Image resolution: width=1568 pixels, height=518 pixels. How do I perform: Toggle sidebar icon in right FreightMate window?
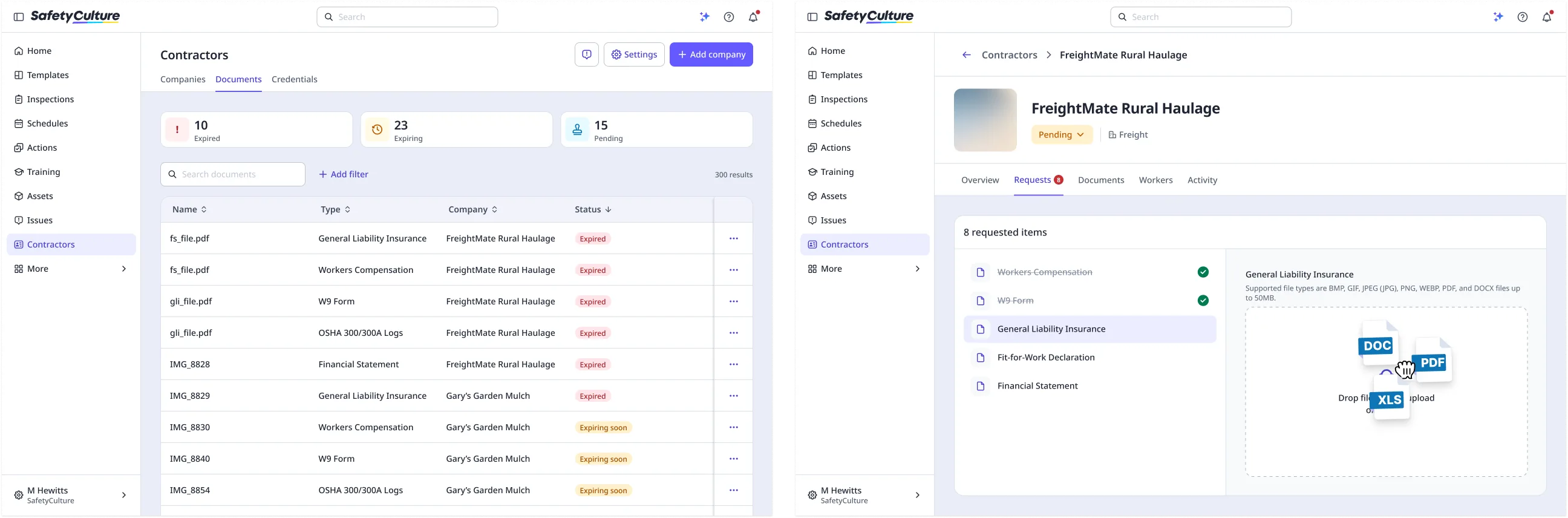[x=812, y=17]
